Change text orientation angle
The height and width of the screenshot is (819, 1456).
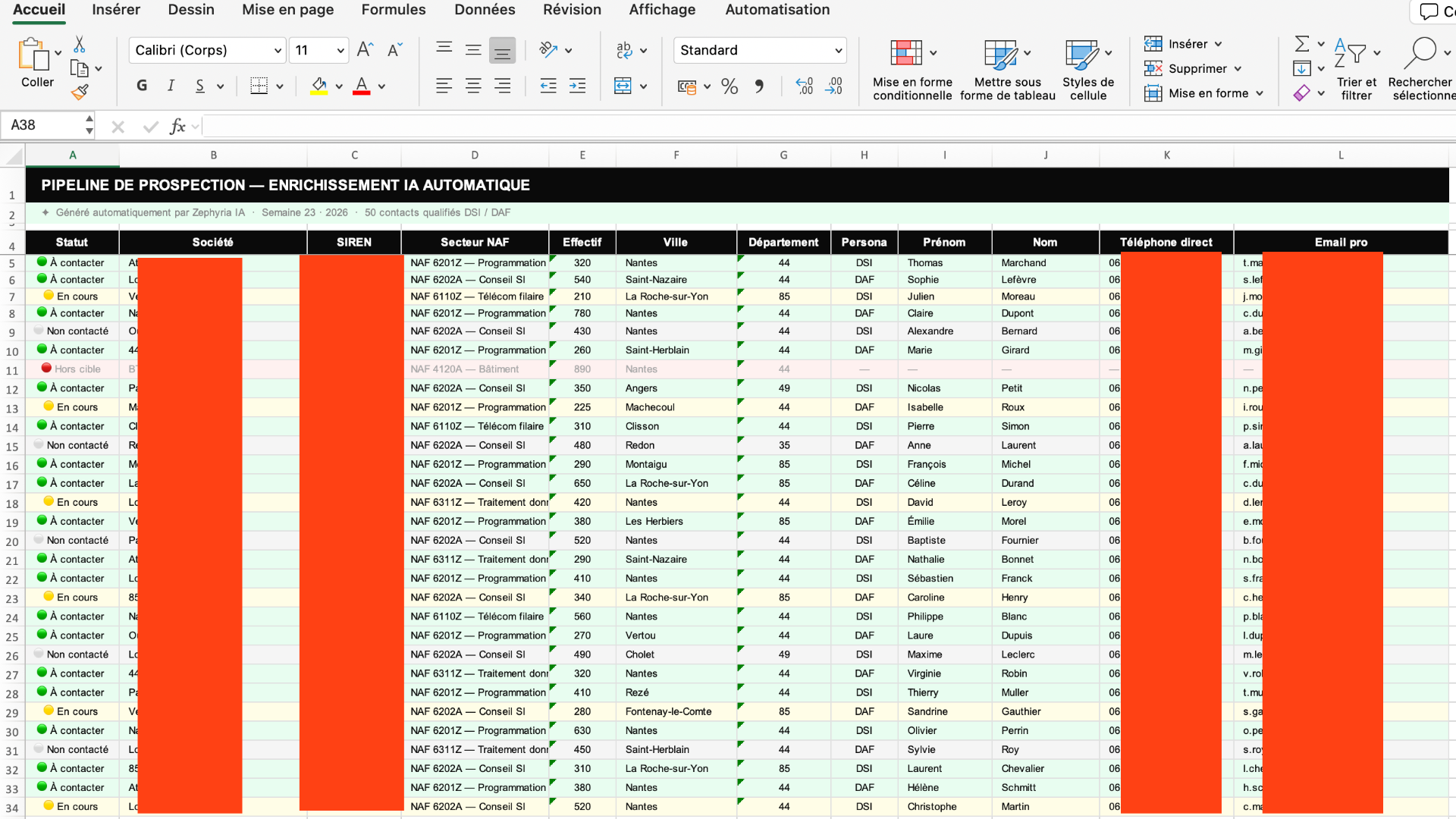548,50
